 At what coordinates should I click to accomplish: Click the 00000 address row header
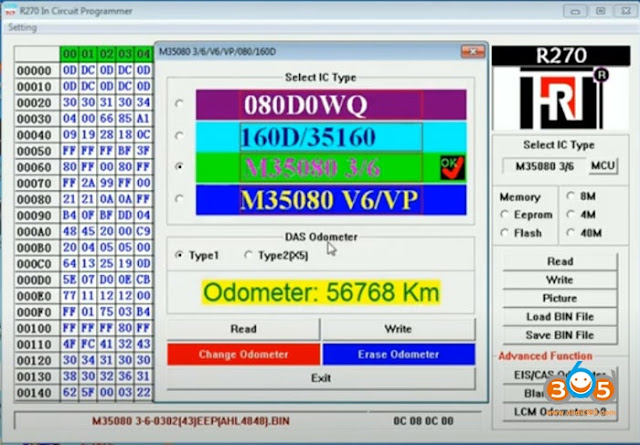37,71
